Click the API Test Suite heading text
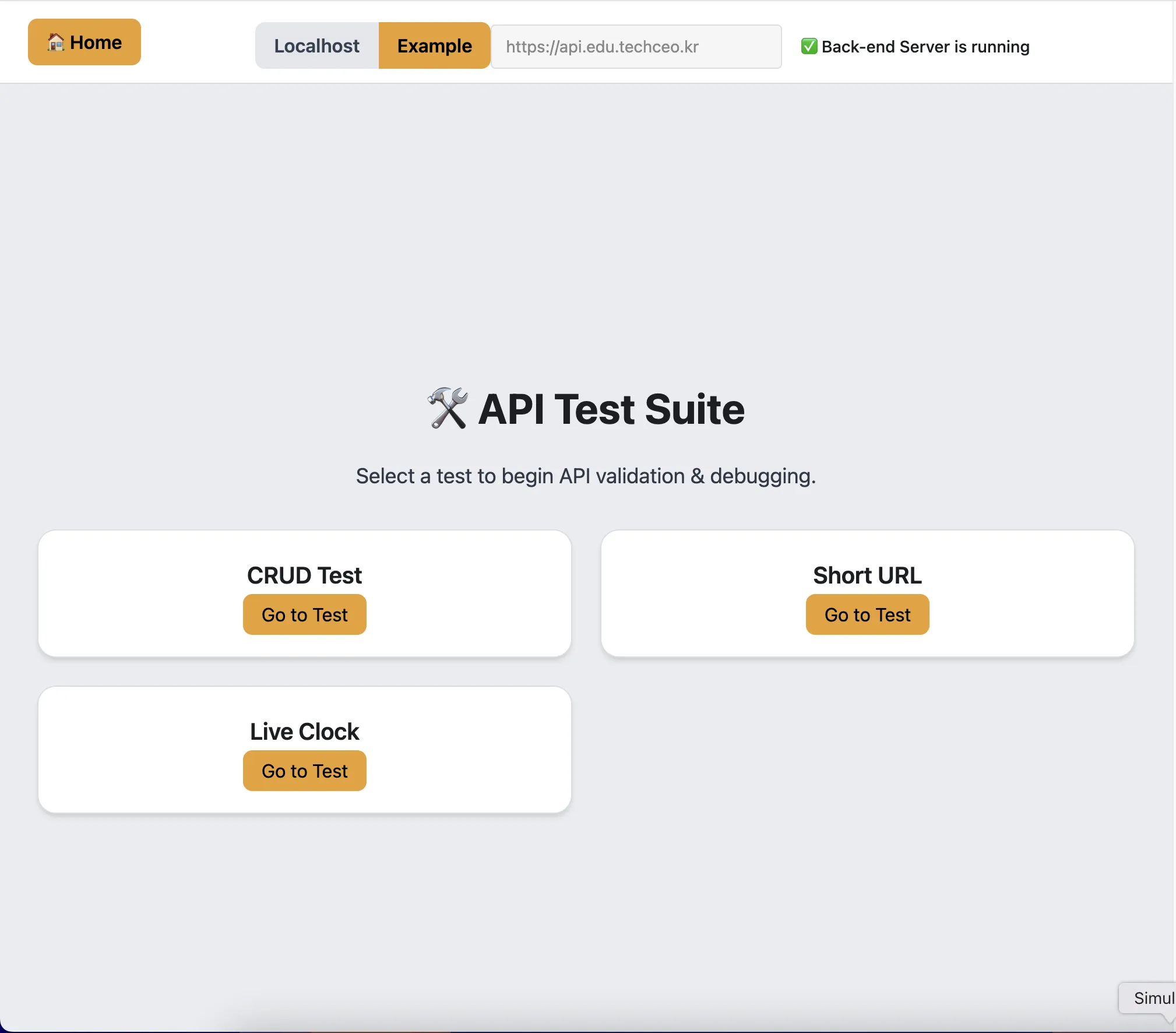Image resolution: width=1176 pixels, height=1033 pixels. pos(611,409)
